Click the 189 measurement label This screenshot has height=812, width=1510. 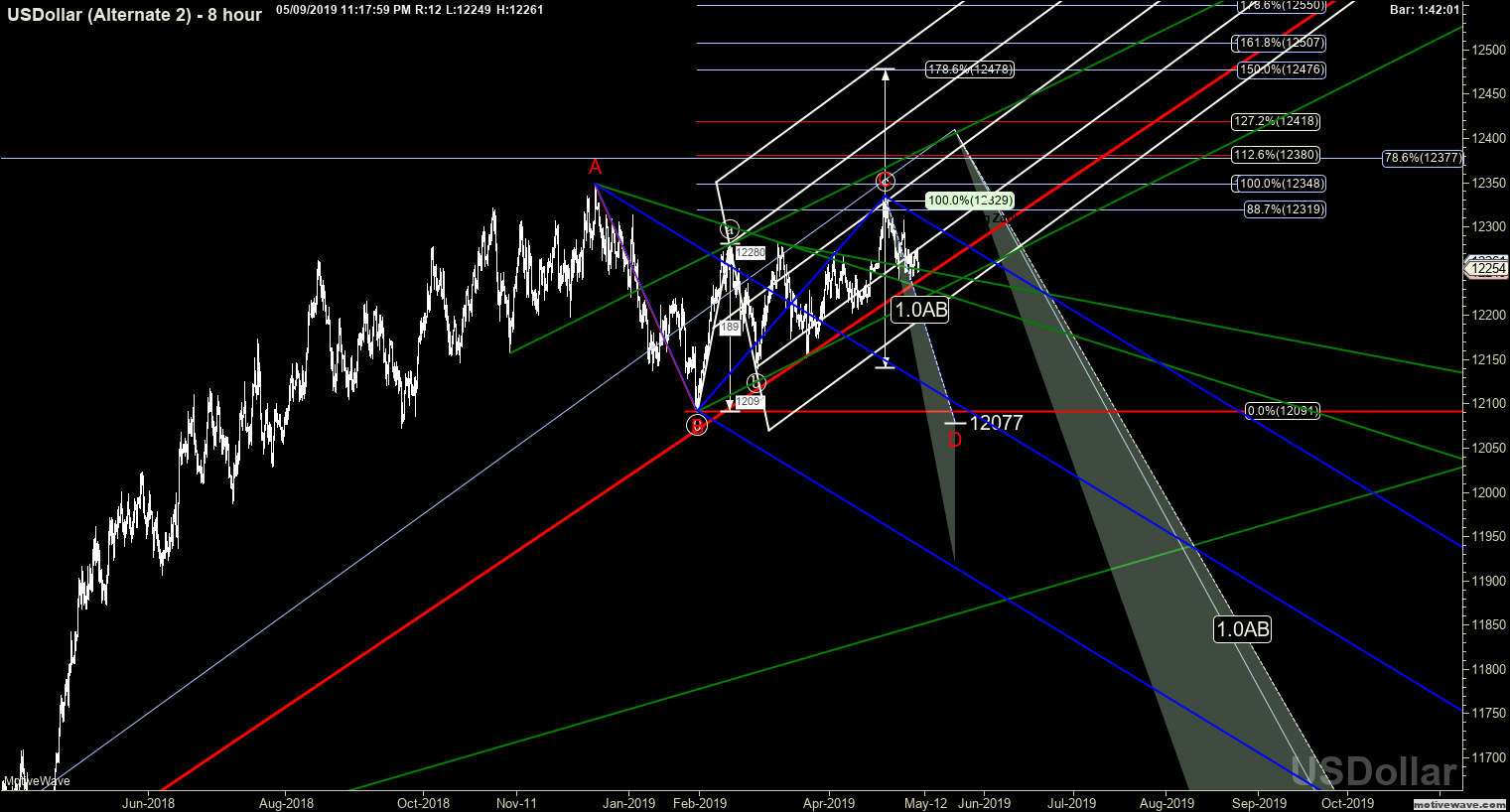(730, 328)
